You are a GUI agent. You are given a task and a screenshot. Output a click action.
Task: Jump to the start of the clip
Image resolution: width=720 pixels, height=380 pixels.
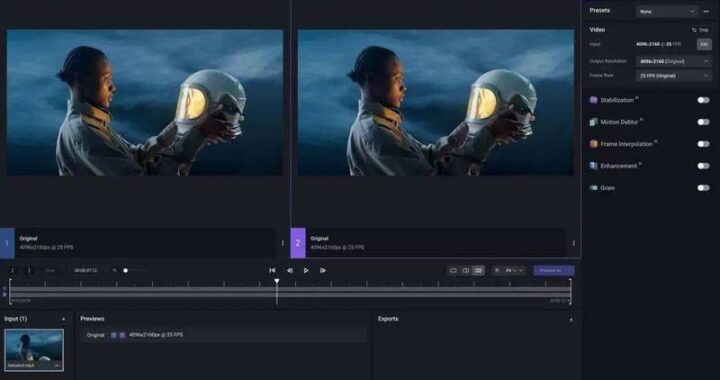[272, 271]
